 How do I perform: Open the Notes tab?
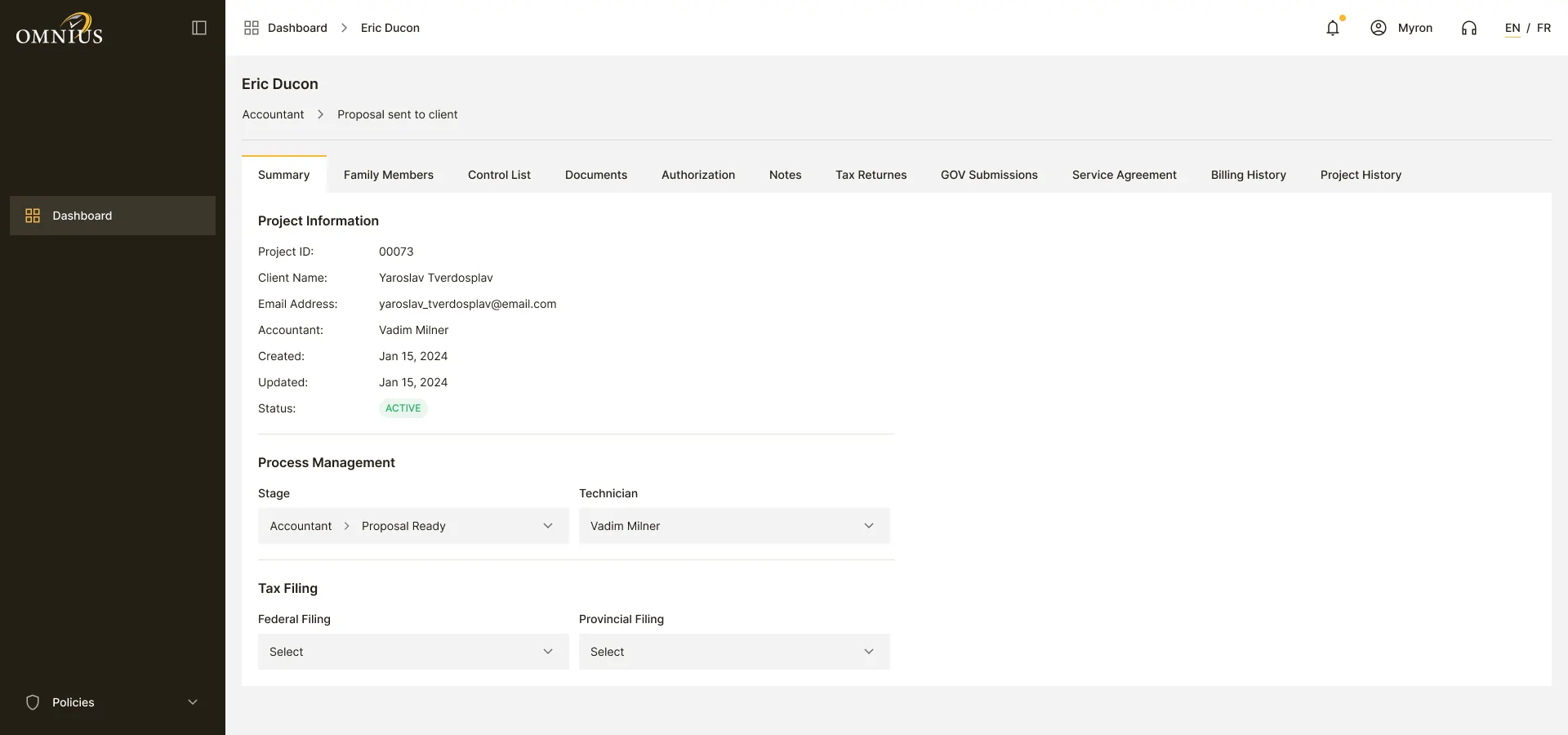(786, 175)
